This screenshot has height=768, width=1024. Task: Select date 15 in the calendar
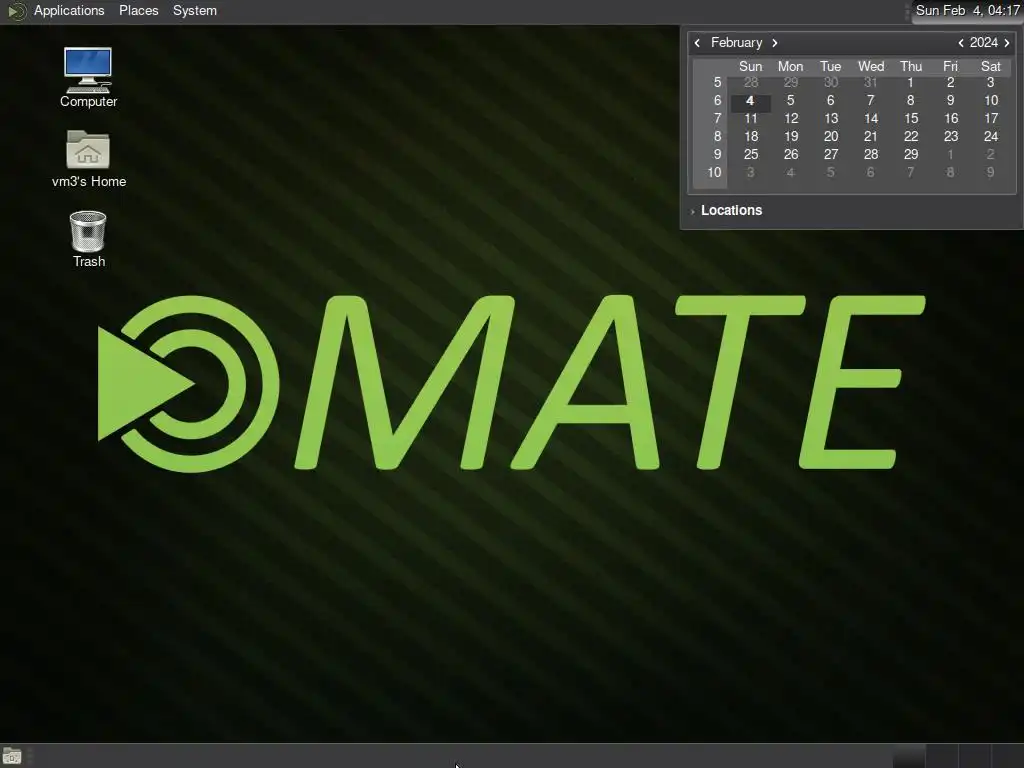point(911,118)
